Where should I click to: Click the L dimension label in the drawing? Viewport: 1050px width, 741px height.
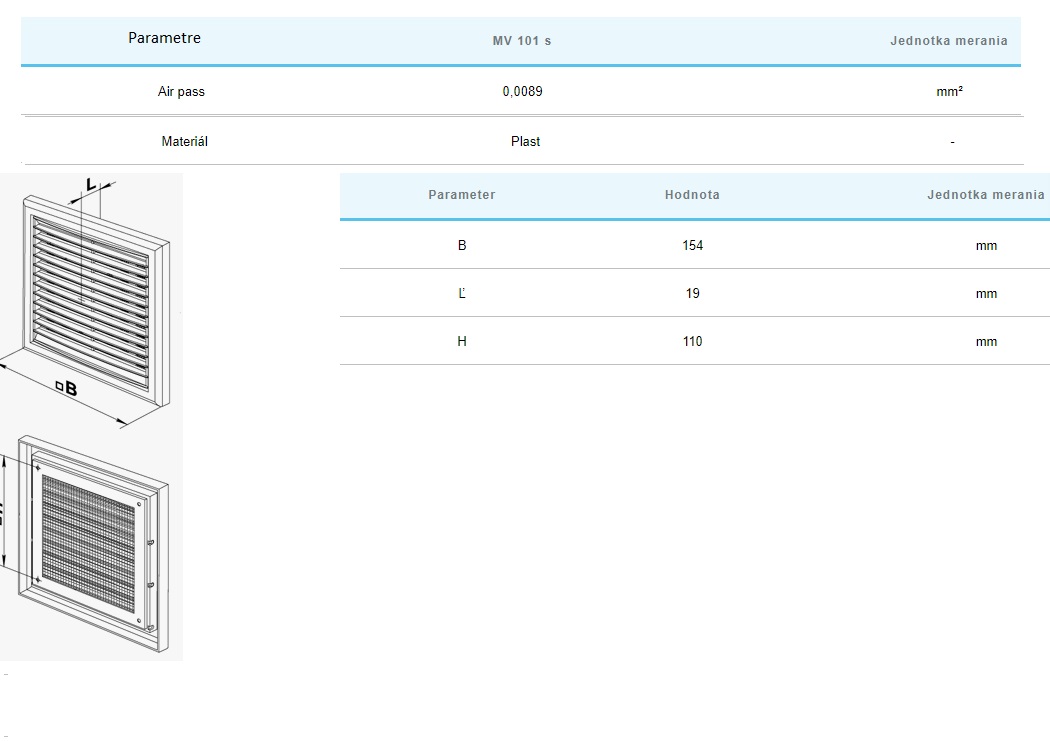click(x=90, y=184)
